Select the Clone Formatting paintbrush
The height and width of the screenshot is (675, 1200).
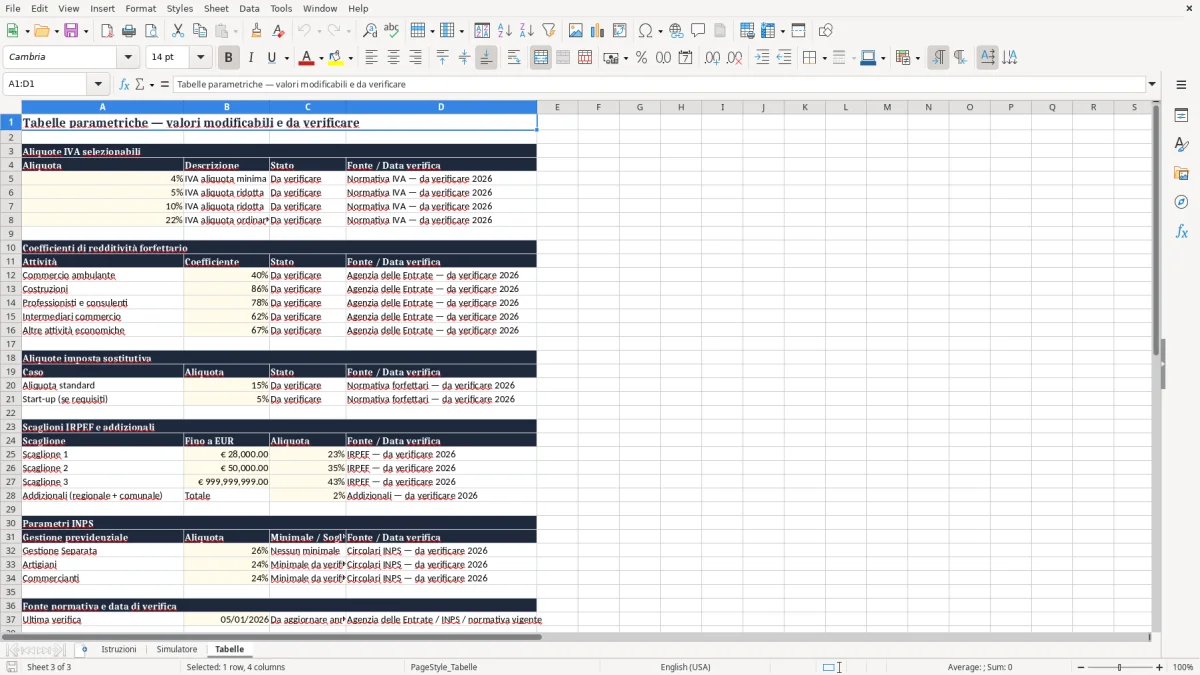tap(256, 31)
